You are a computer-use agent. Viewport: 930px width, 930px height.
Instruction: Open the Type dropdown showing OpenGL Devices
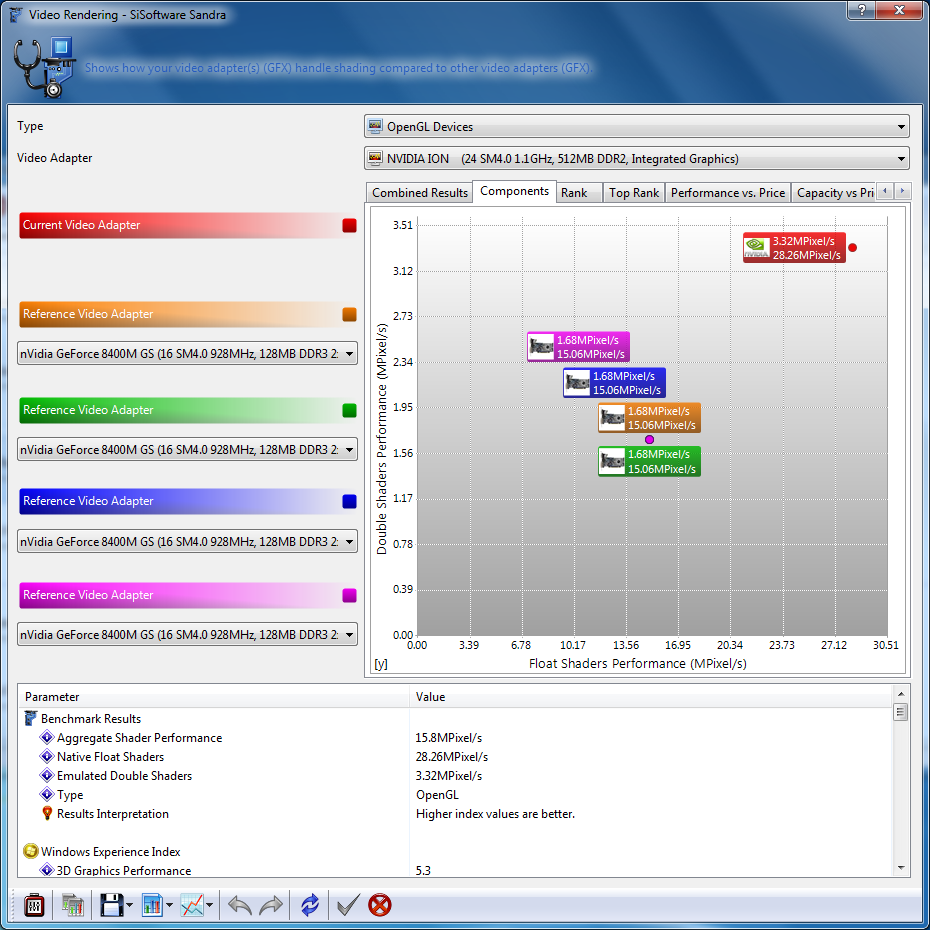coord(636,126)
